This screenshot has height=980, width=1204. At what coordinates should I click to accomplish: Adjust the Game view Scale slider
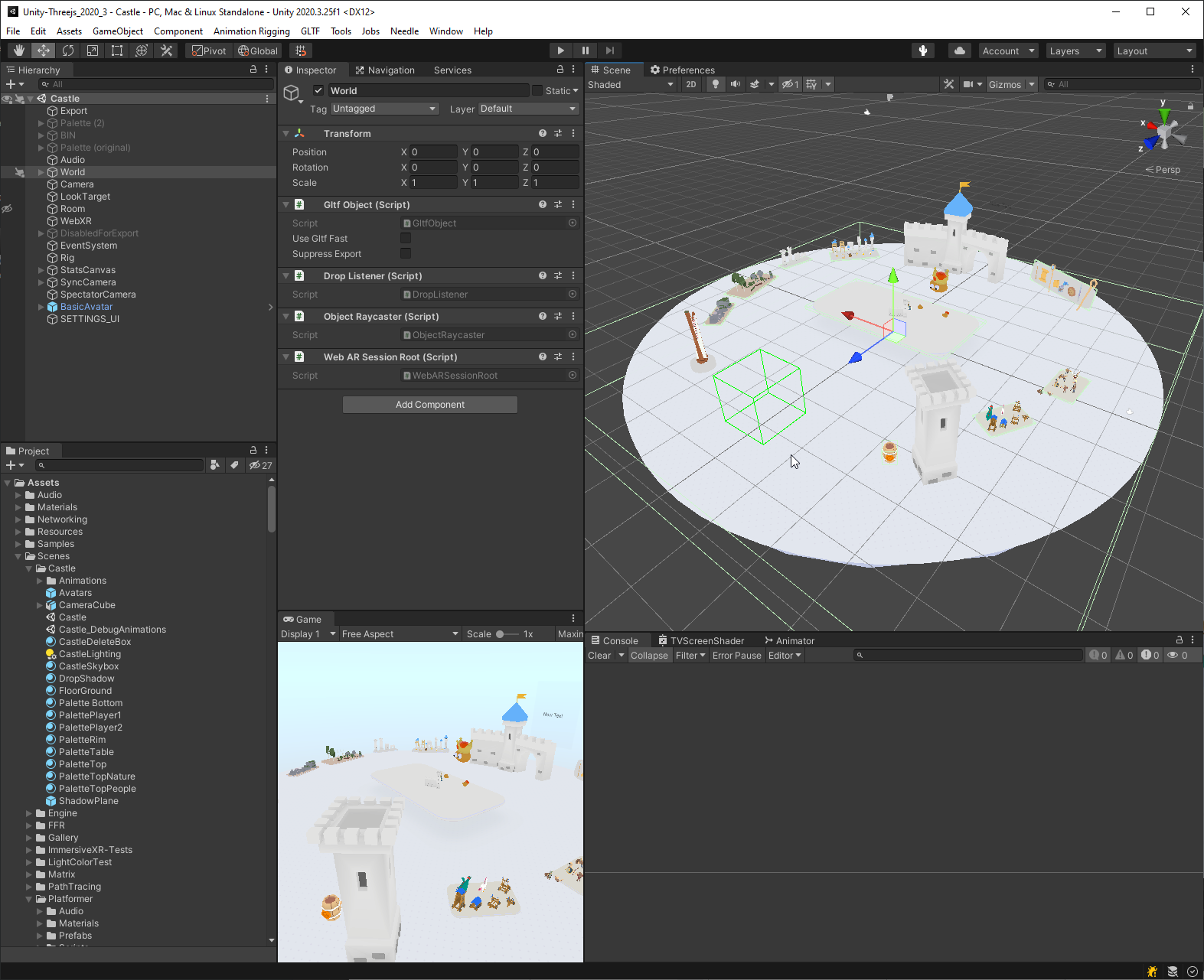pos(501,634)
